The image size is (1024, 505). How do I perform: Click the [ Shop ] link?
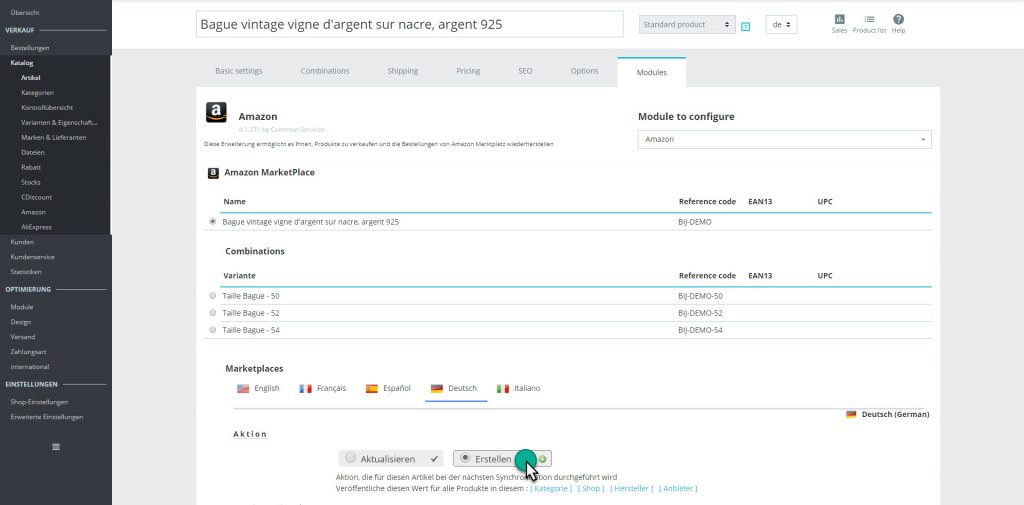590,489
